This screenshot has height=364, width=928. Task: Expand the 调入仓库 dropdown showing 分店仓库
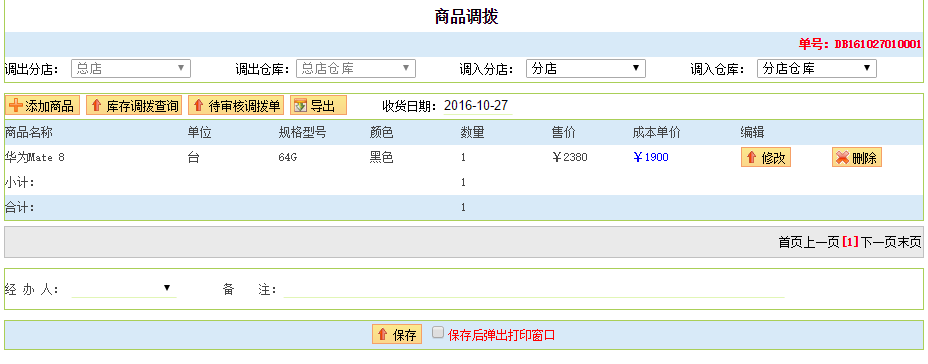click(817, 69)
